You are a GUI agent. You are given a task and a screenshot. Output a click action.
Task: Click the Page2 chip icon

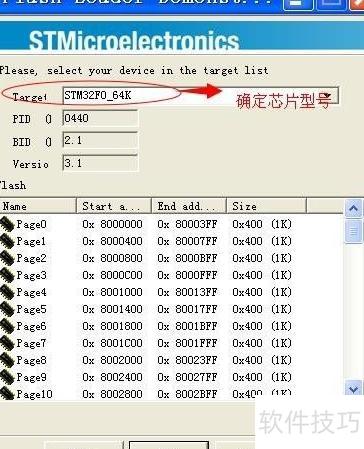(x=7, y=258)
